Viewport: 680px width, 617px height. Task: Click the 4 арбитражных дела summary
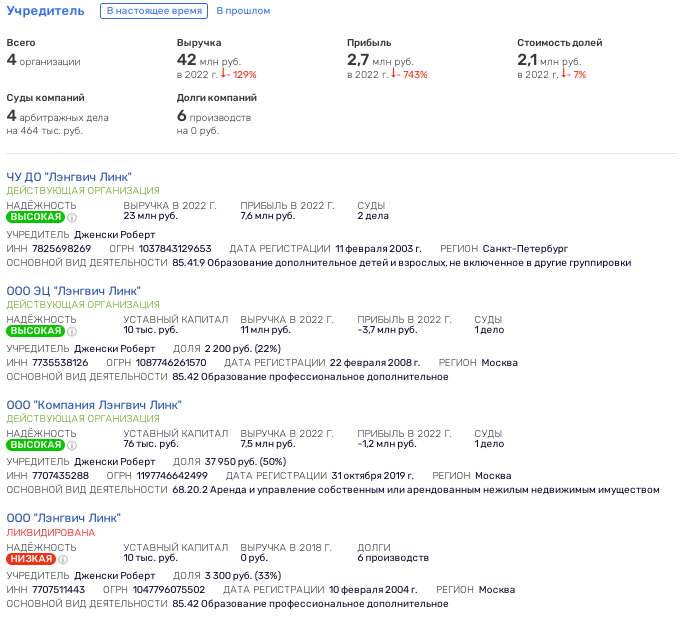tap(57, 116)
